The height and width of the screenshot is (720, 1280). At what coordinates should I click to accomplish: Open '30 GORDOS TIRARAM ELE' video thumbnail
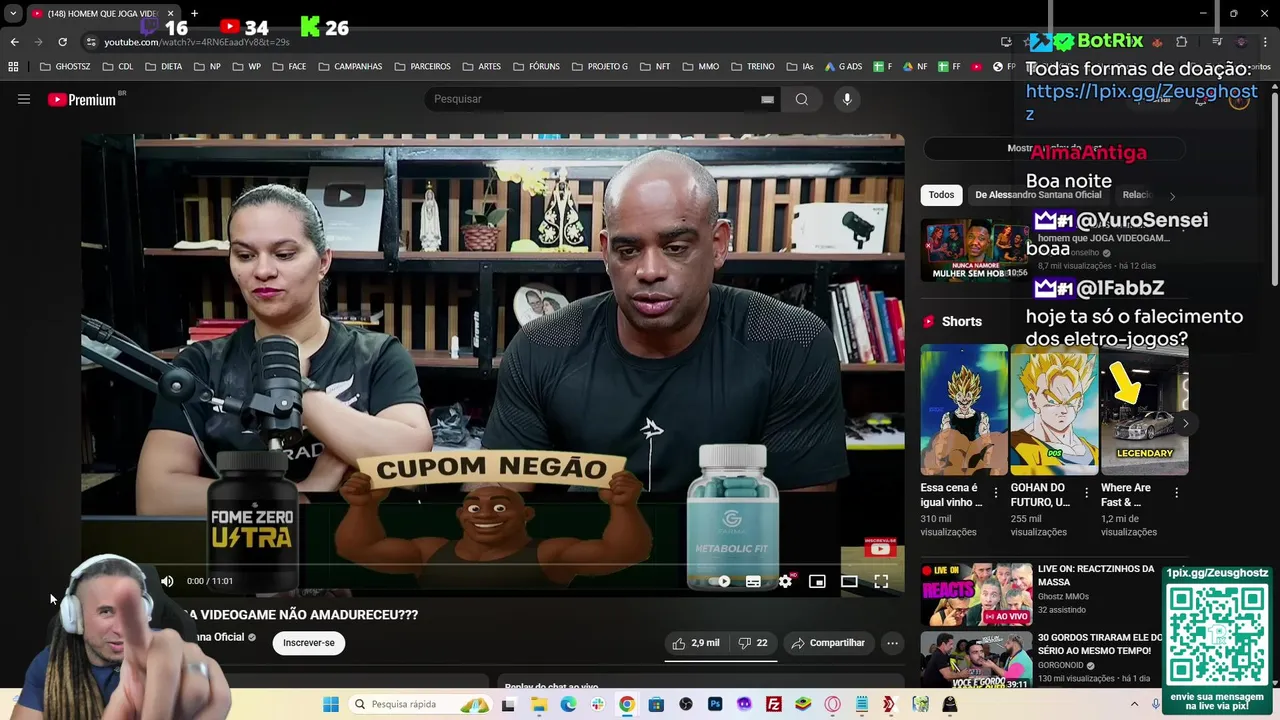[x=976, y=660]
